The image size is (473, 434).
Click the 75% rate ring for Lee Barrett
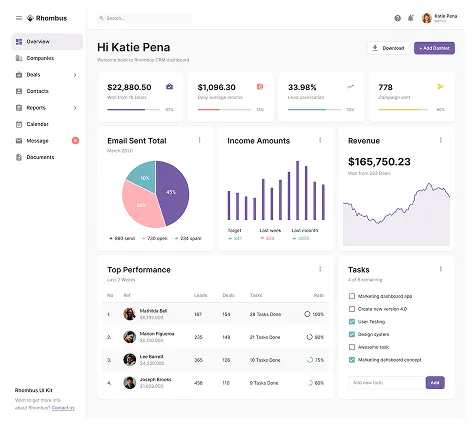coord(310,360)
